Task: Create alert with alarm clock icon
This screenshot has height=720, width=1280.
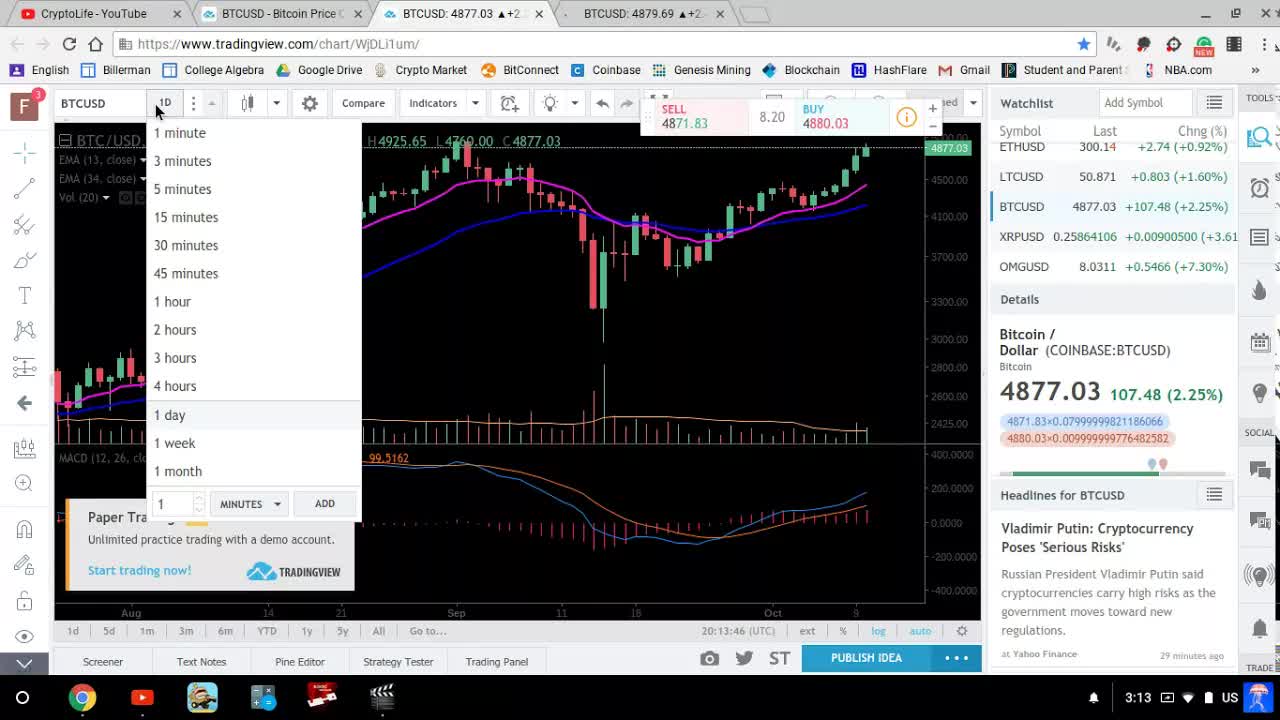Action: tap(509, 103)
